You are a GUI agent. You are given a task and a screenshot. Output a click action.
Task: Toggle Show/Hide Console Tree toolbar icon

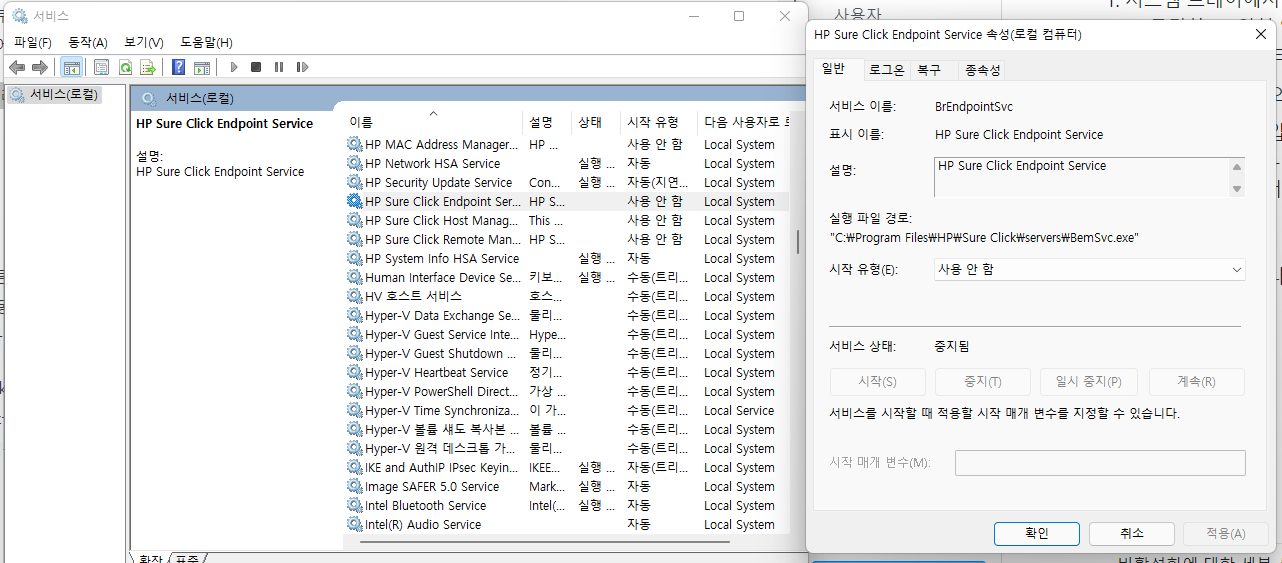click(71, 67)
